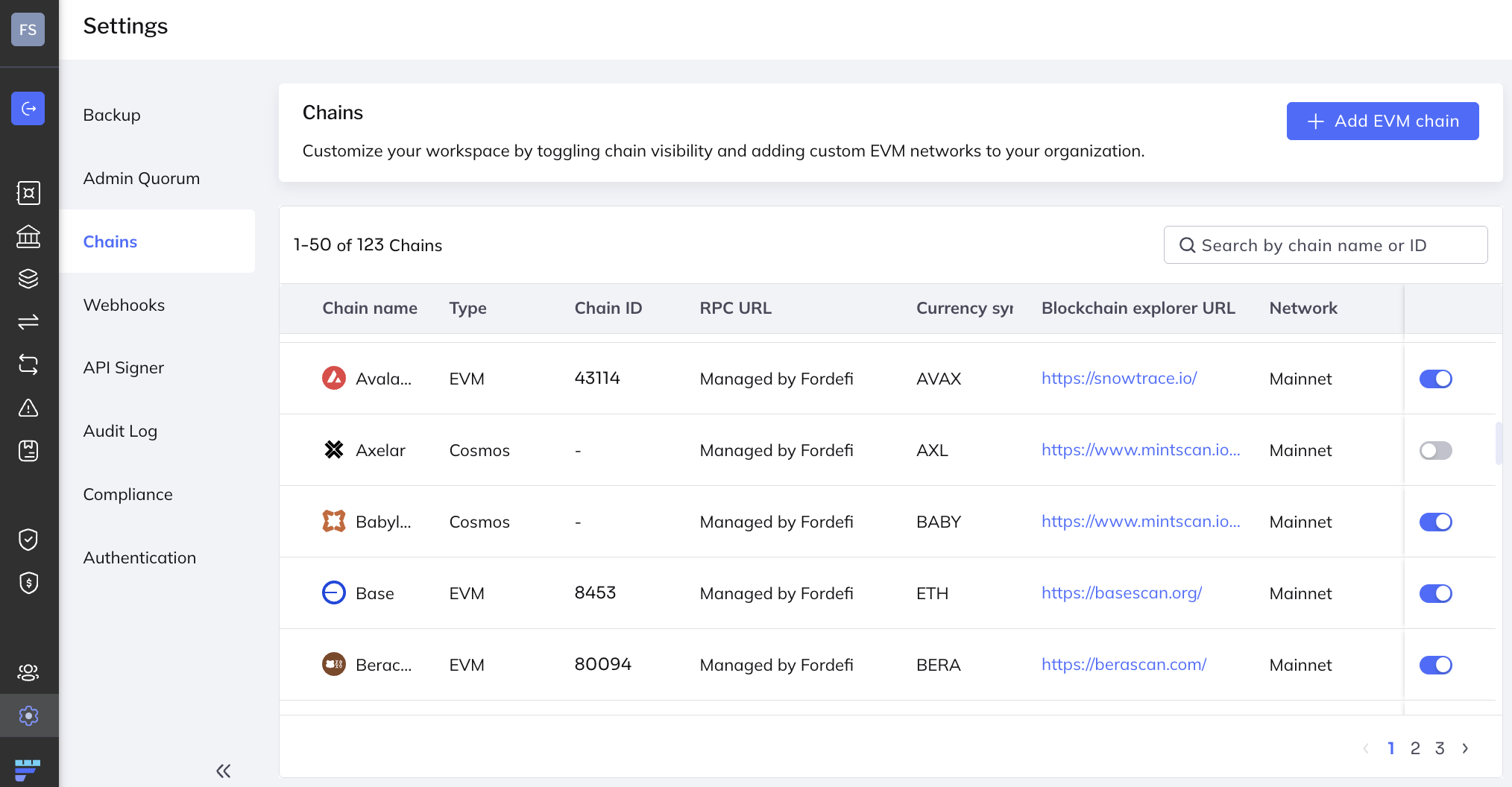Open the stacked layers sidebar icon

[x=28, y=279]
